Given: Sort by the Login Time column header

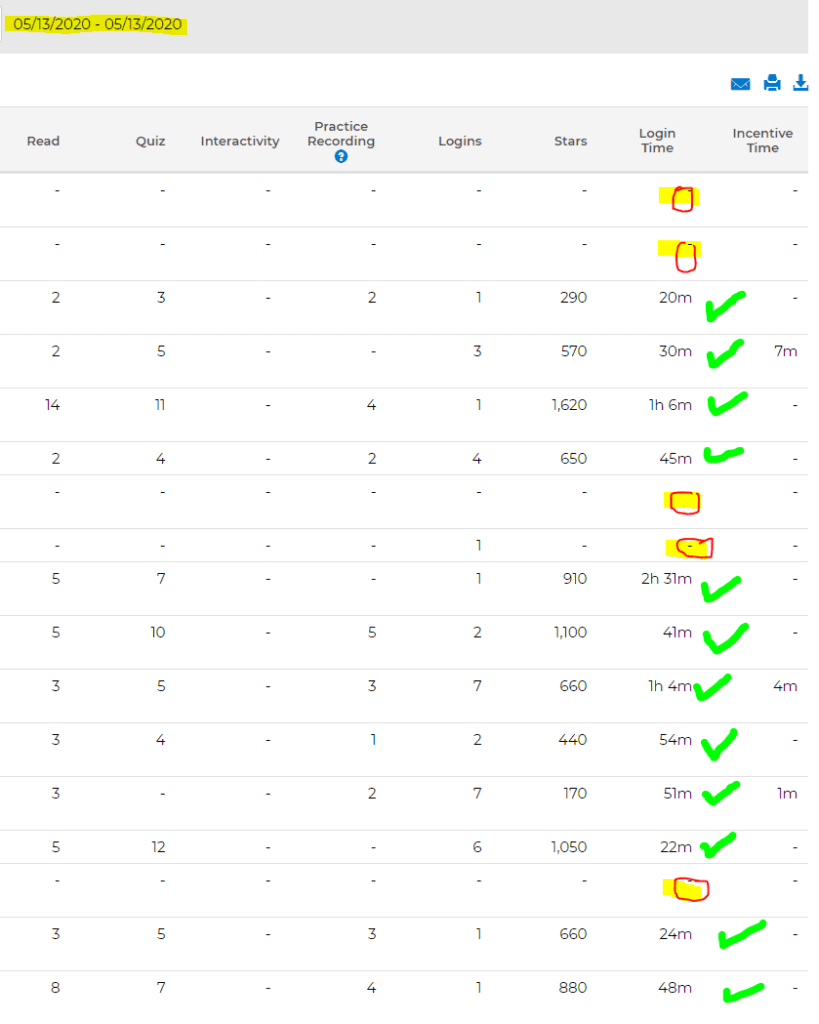Looking at the screenshot, I should tap(657, 140).
